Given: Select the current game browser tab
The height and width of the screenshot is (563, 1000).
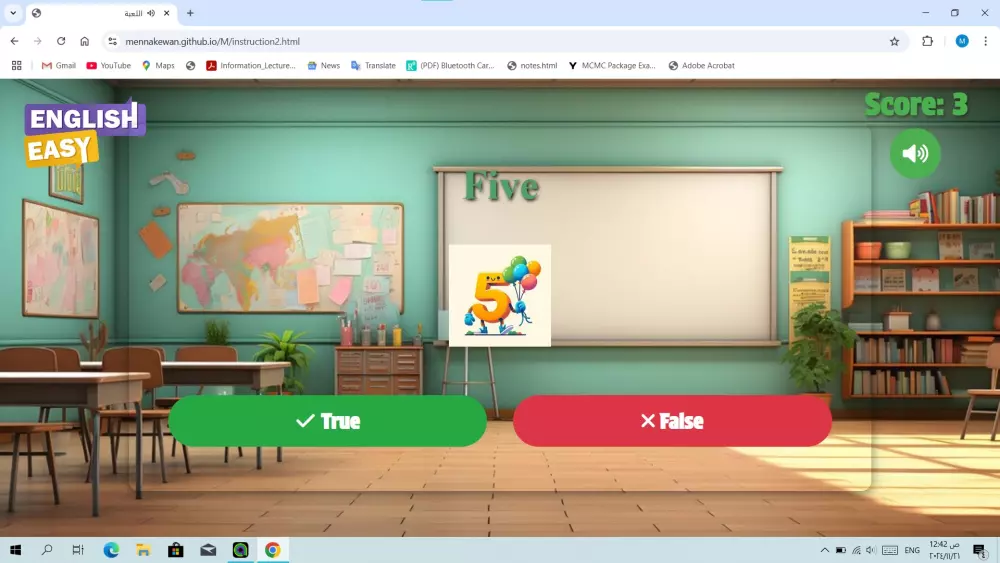Looking at the screenshot, I should tap(102, 13).
